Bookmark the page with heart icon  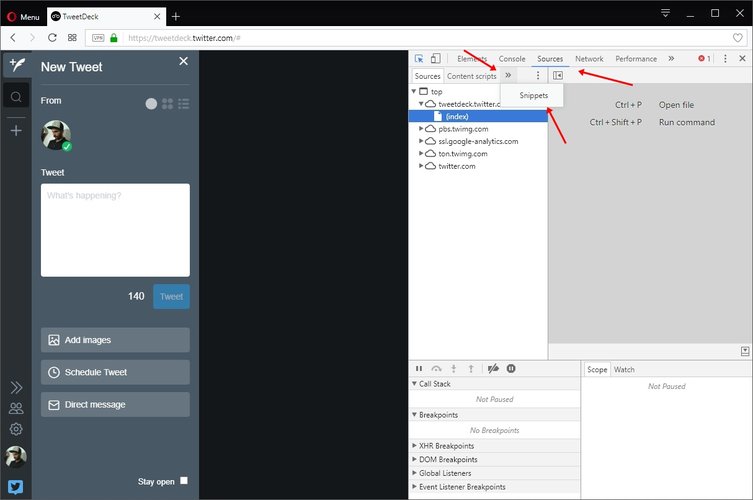[738, 37]
